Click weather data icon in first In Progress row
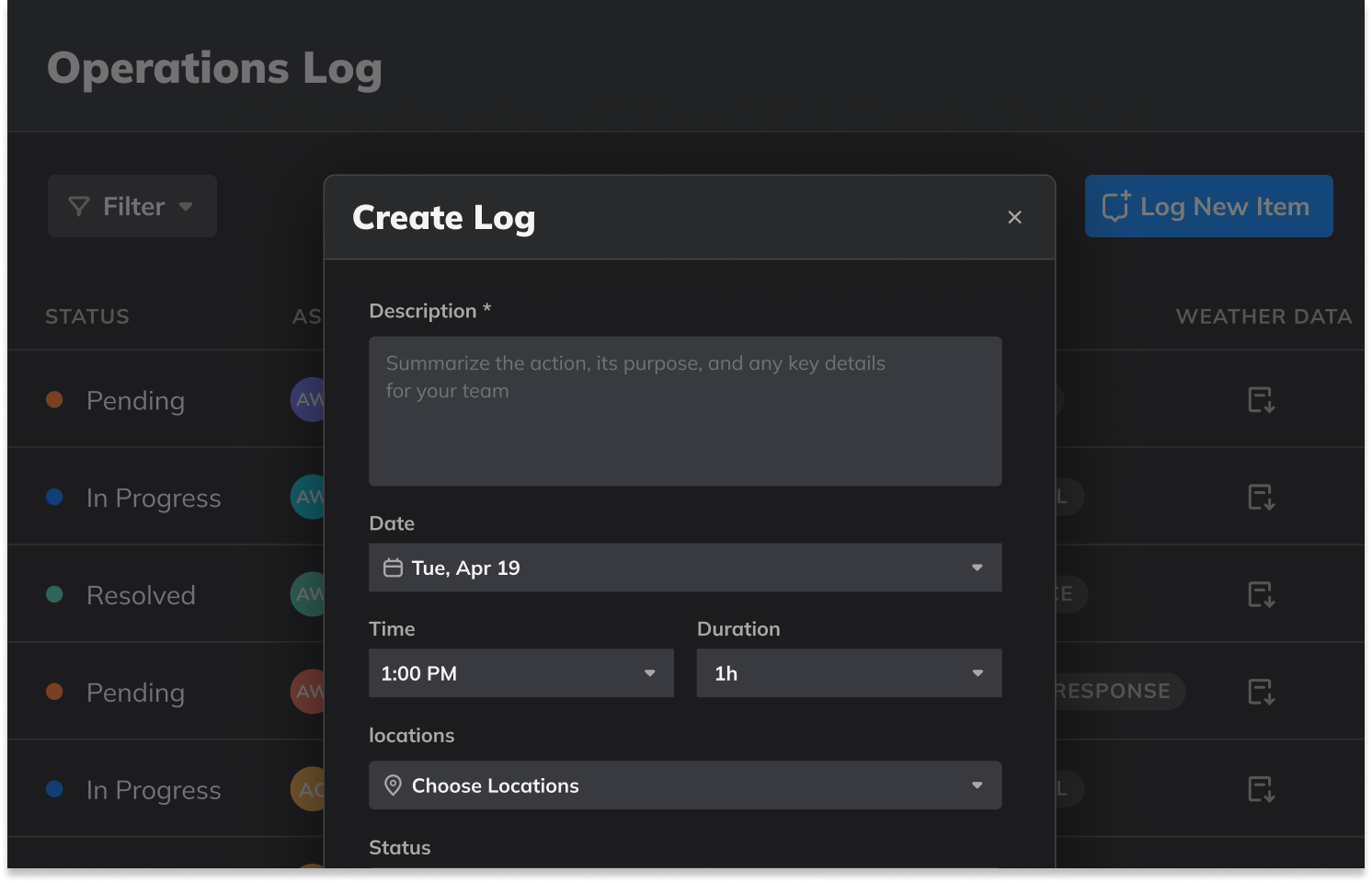This screenshot has height=883, width=1372. (1261, 498)
